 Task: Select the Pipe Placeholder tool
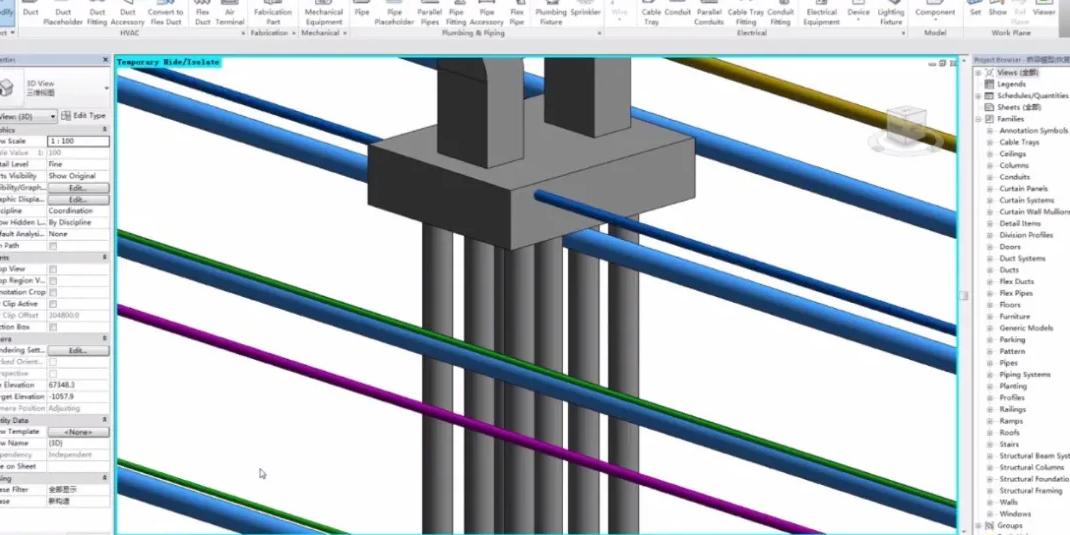tap(394, 12)
